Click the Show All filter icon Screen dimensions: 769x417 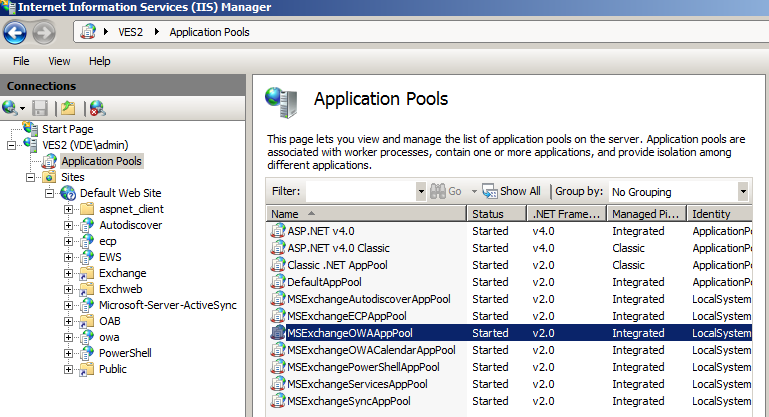tap(489, 191)
